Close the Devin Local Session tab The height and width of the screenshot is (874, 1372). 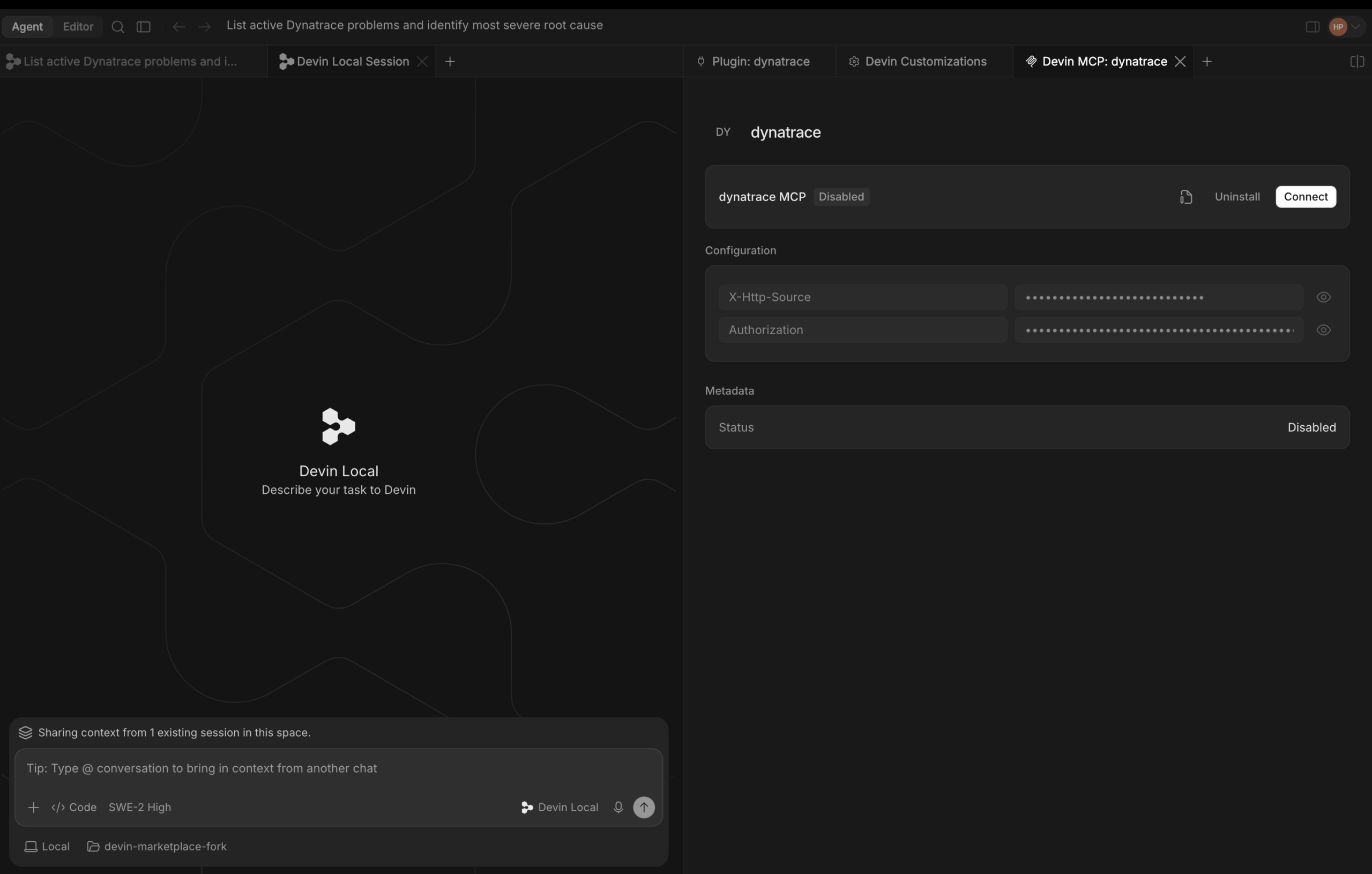tap(422, 62)
